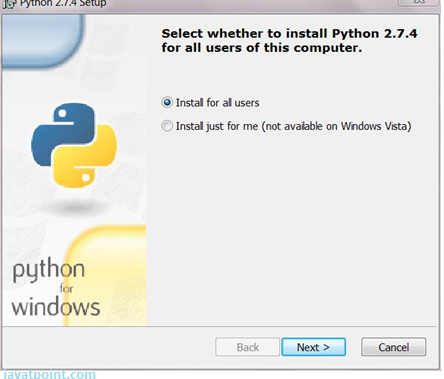Click the Next > button
The image size is (444, 379).
click(313, 347)
